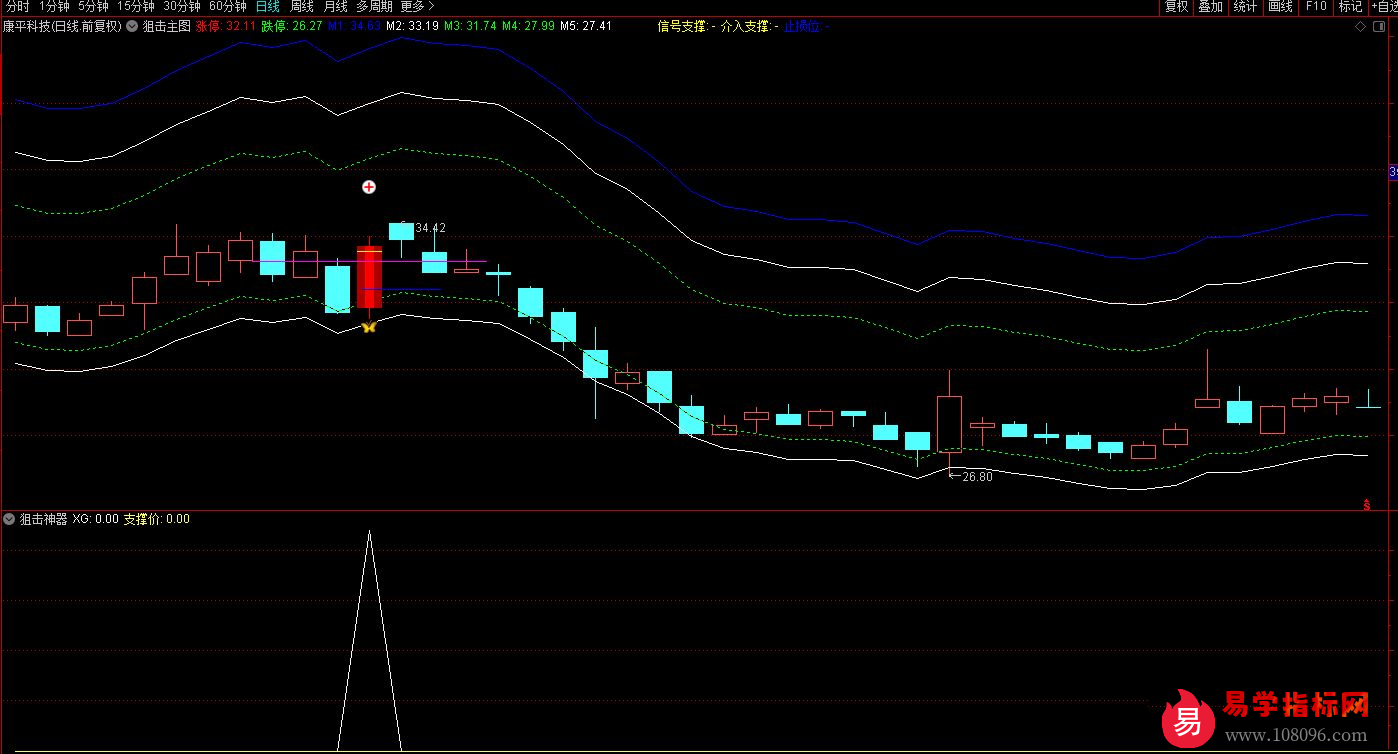
Task: Switch to 分时 intraday chart tab
Action: [17, 6]
